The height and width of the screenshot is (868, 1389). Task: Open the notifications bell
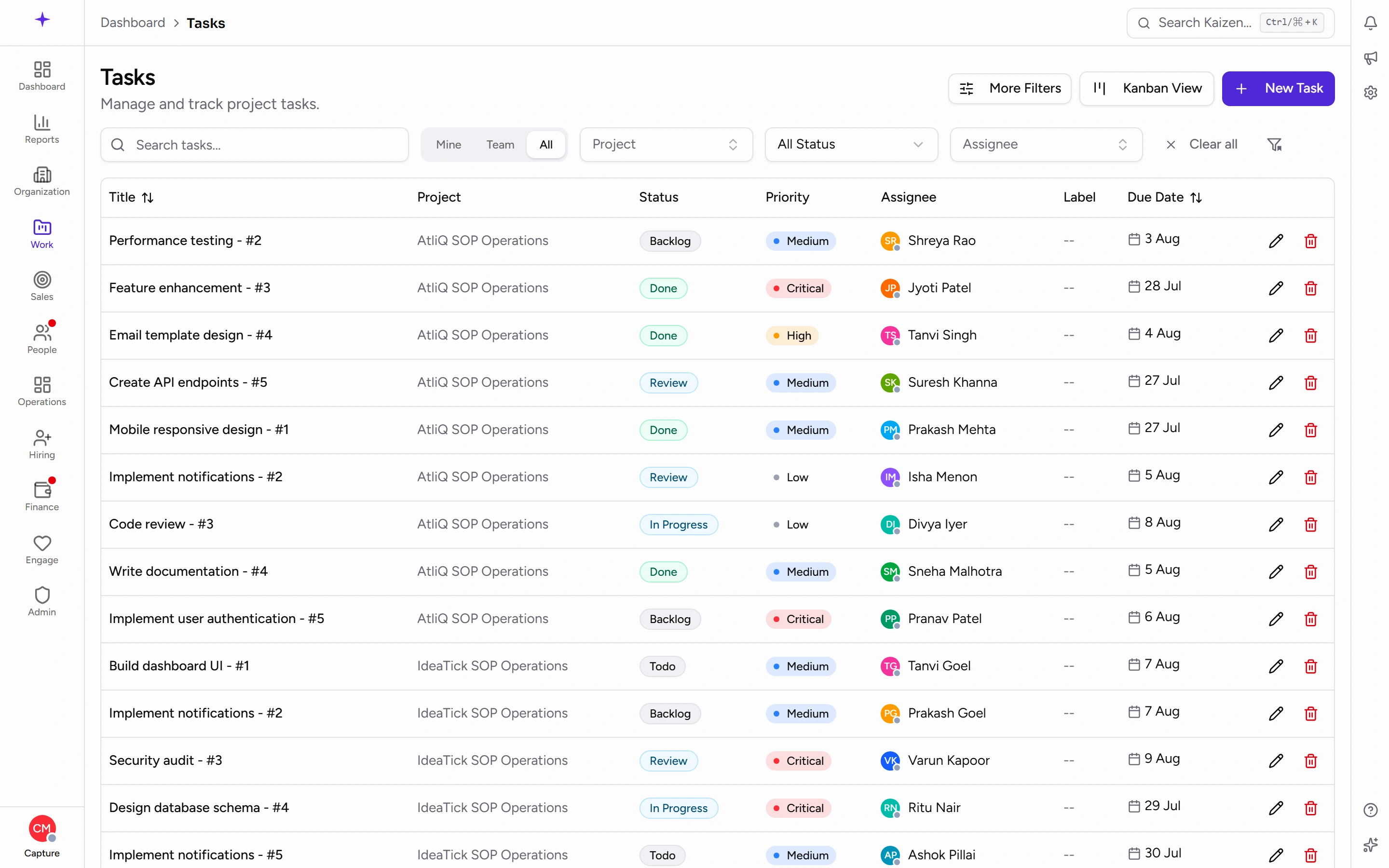1371,23
